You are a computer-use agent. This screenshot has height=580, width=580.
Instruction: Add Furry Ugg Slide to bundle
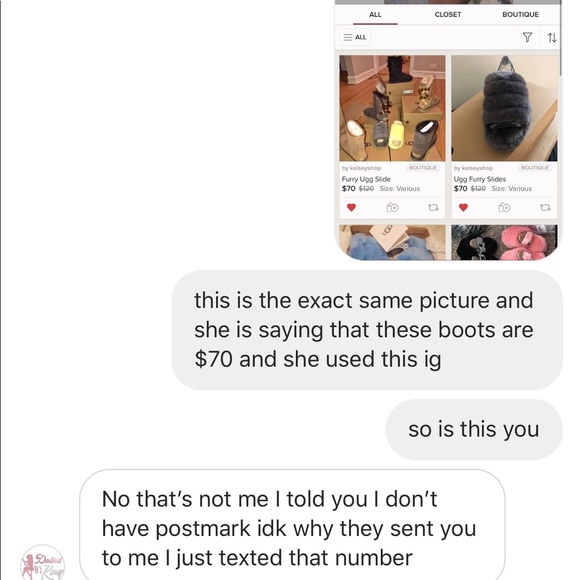(392, 208)
